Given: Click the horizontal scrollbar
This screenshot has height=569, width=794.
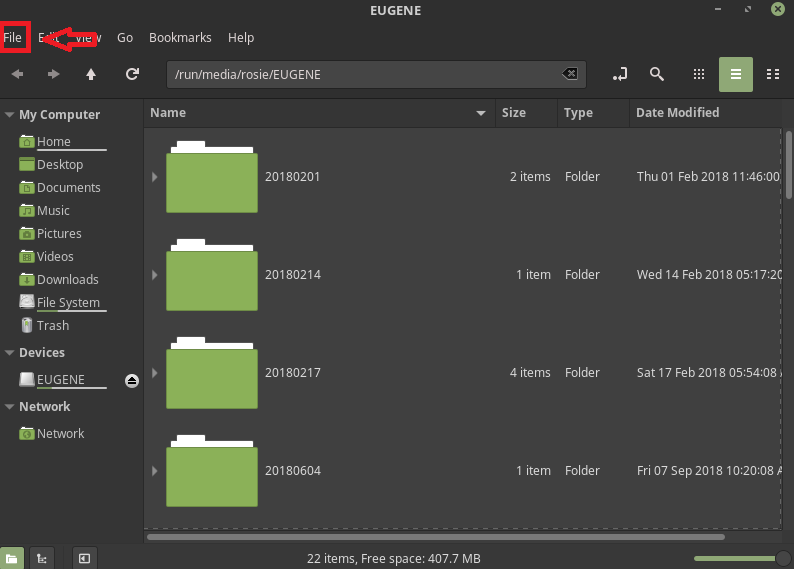Looking at the screenshot, I should 435,537.
